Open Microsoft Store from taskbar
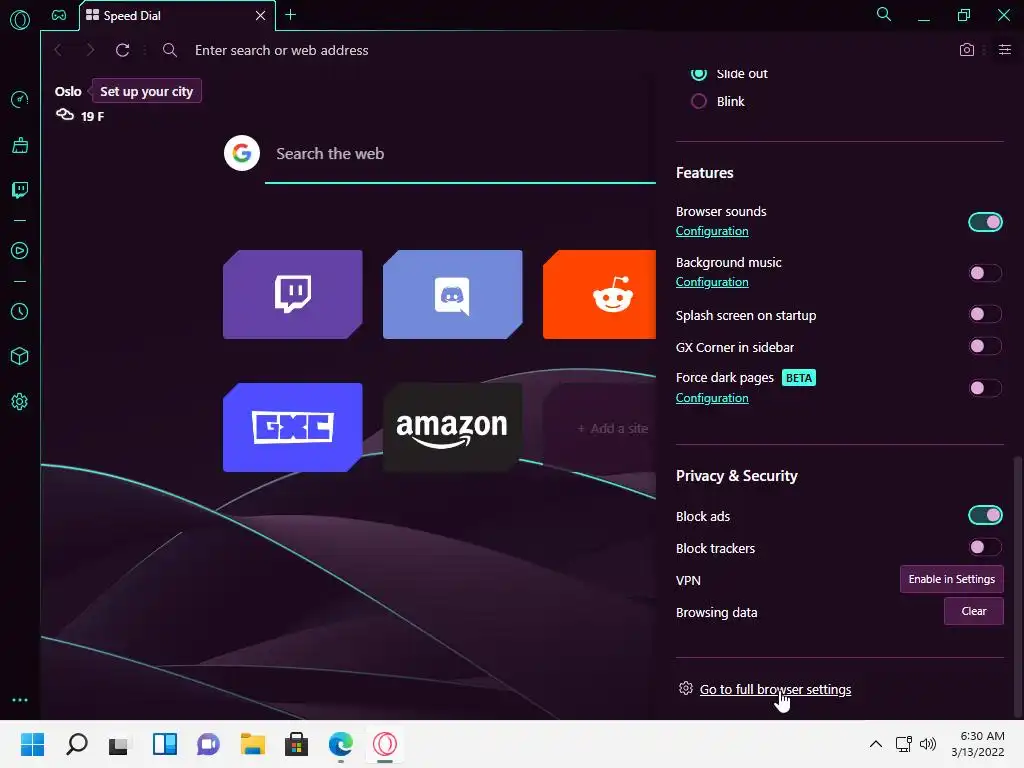The width and height of the screenshot is (1024, 768). click(x=296, y=744)
